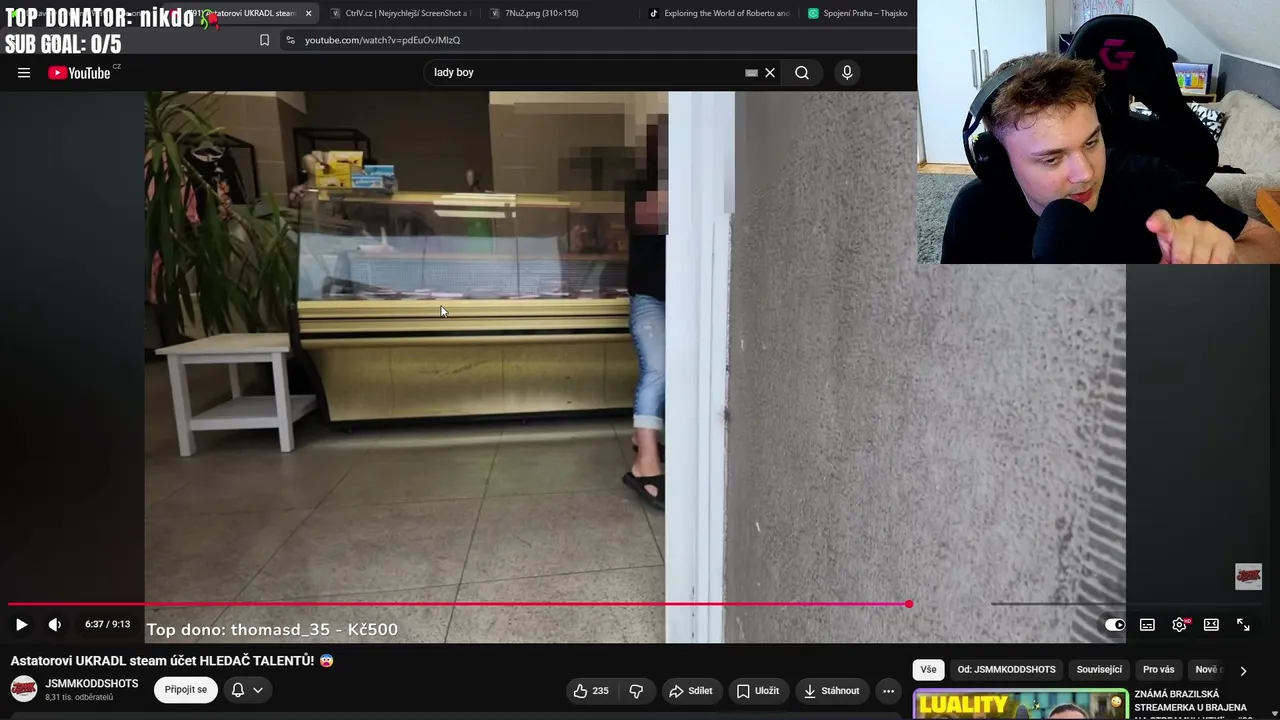Clear the search box with X

770,72
